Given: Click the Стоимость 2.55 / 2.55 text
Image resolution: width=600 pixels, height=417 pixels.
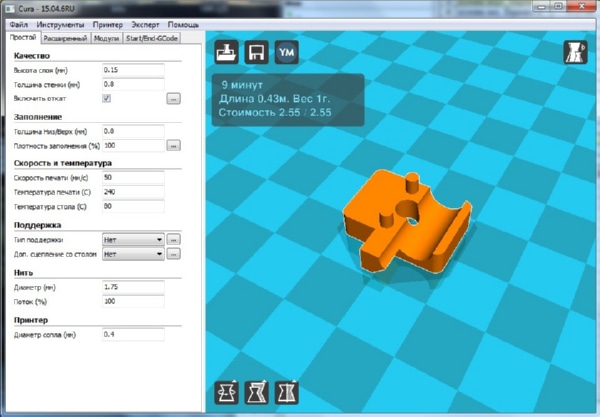Looking at the screenshot, I should [x=275, y=112].
